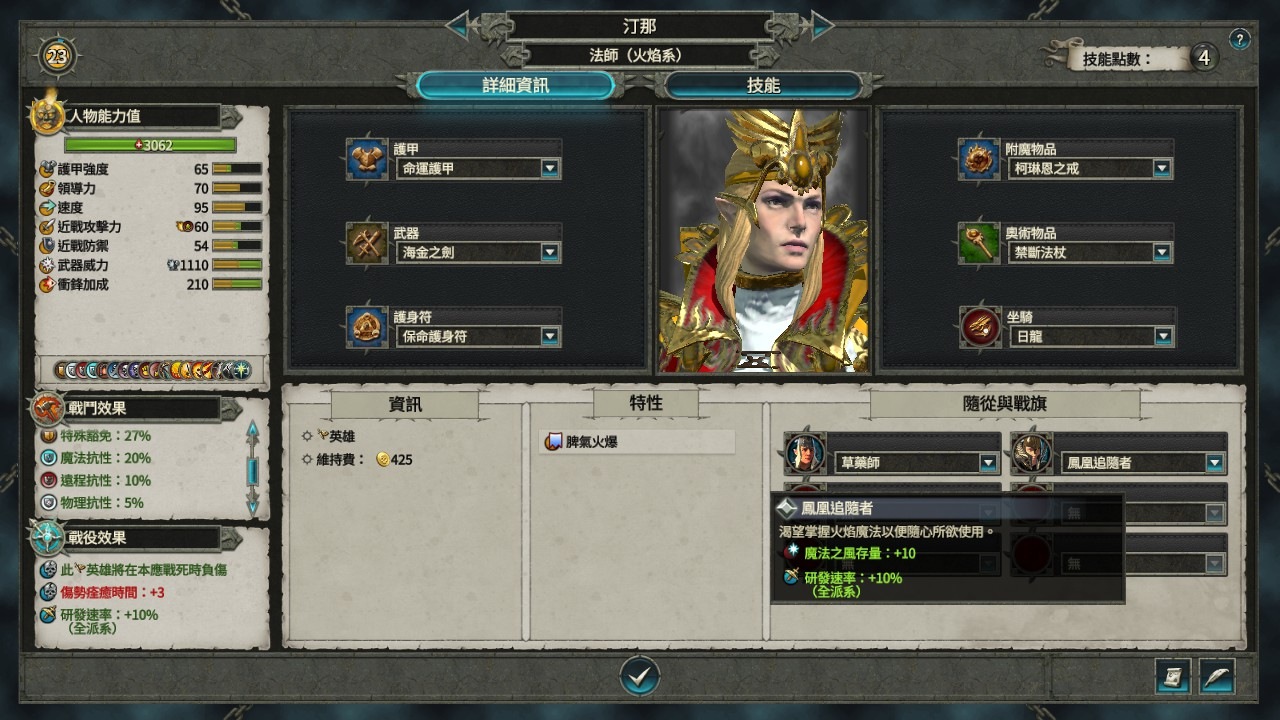Confirm with the checkmark button

tap(640, 677)
